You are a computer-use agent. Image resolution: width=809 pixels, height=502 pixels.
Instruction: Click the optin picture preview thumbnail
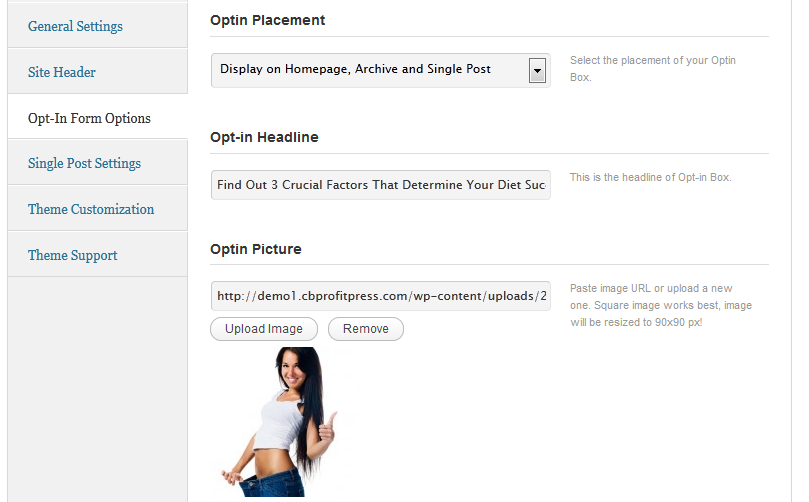(281, 422)
